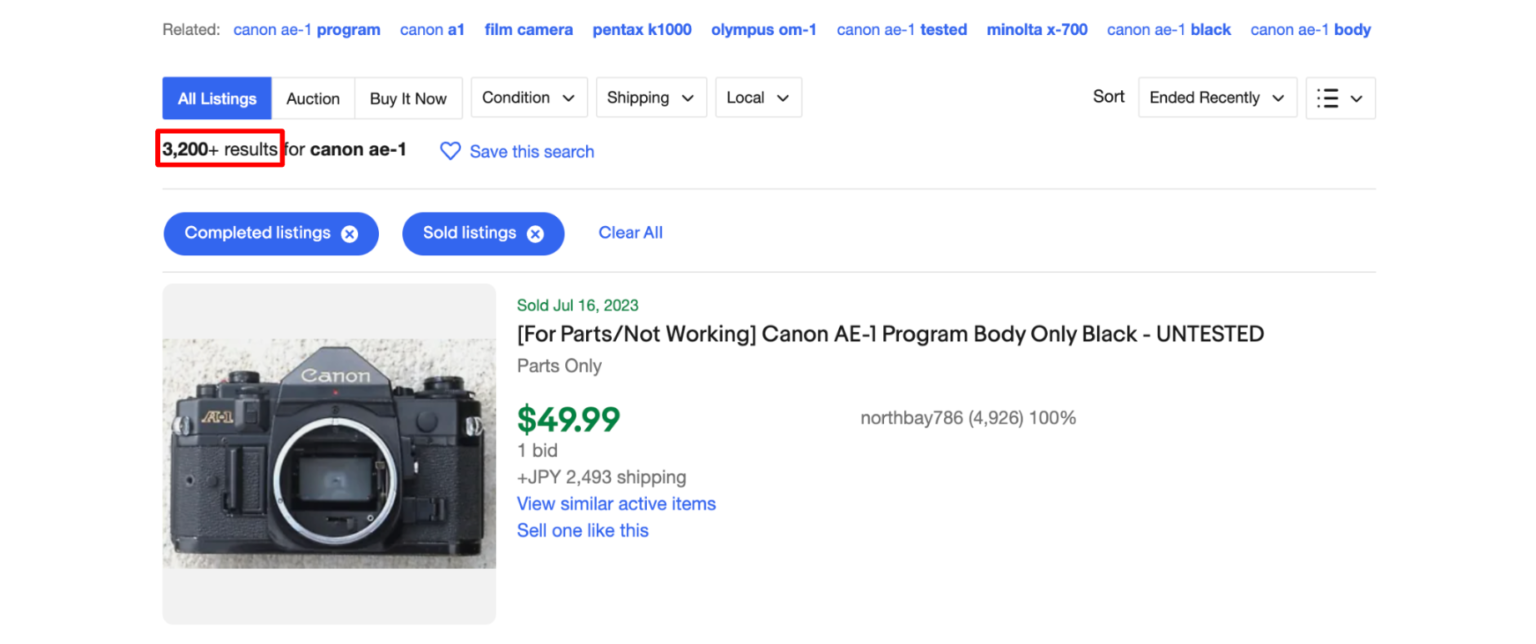Select the pentax k1000 related search
Screen dimensions: 1536x644
641,29
